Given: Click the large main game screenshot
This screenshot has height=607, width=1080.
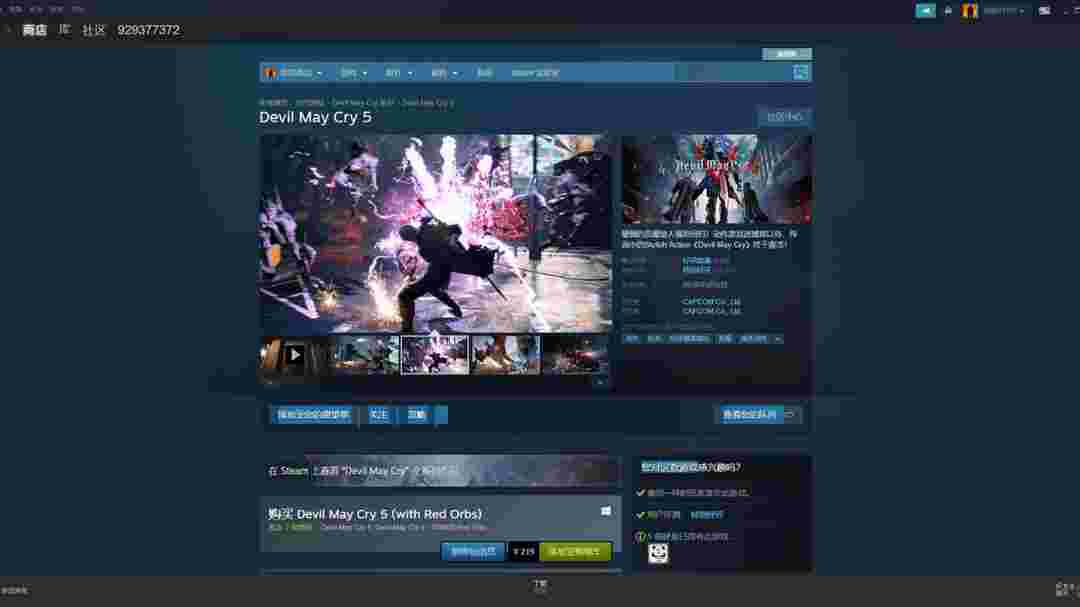Looking at the screenshot, I should 435,234.
